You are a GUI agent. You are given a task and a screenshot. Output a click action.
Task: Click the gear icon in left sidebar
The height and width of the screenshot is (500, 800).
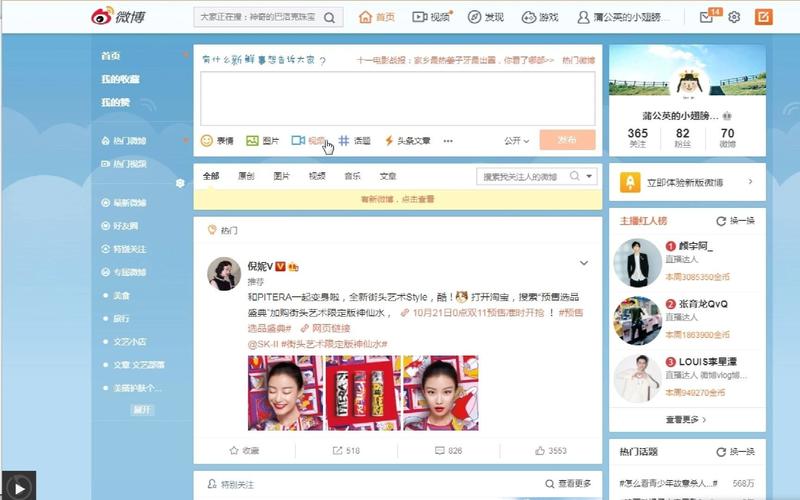point(180,183)
